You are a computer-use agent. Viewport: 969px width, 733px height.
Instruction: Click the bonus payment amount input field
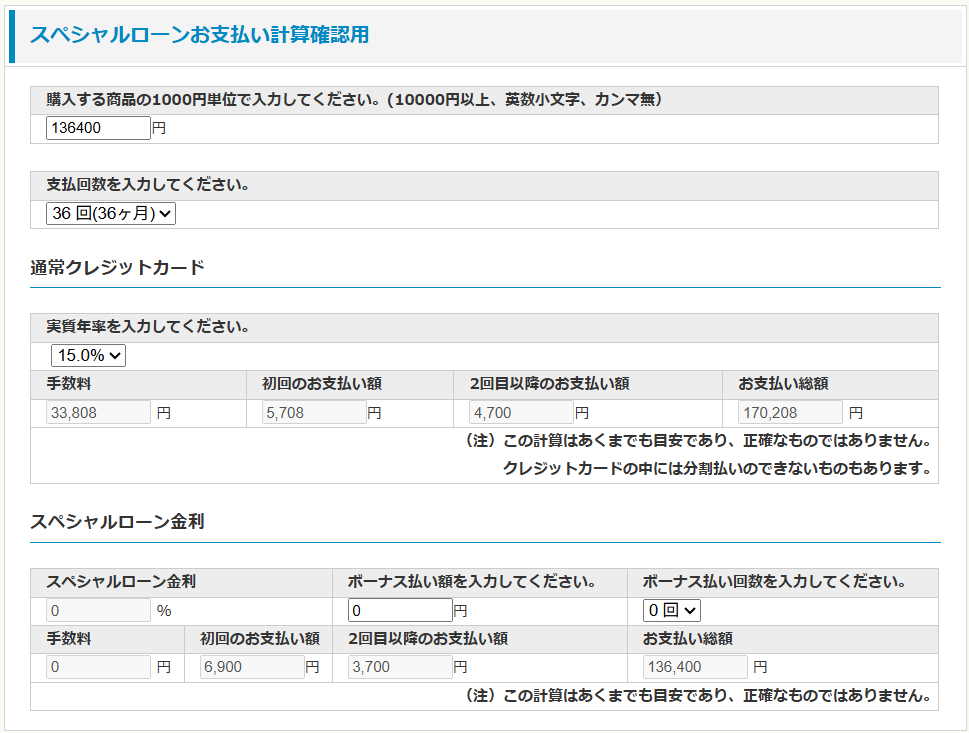click(400, 610)
